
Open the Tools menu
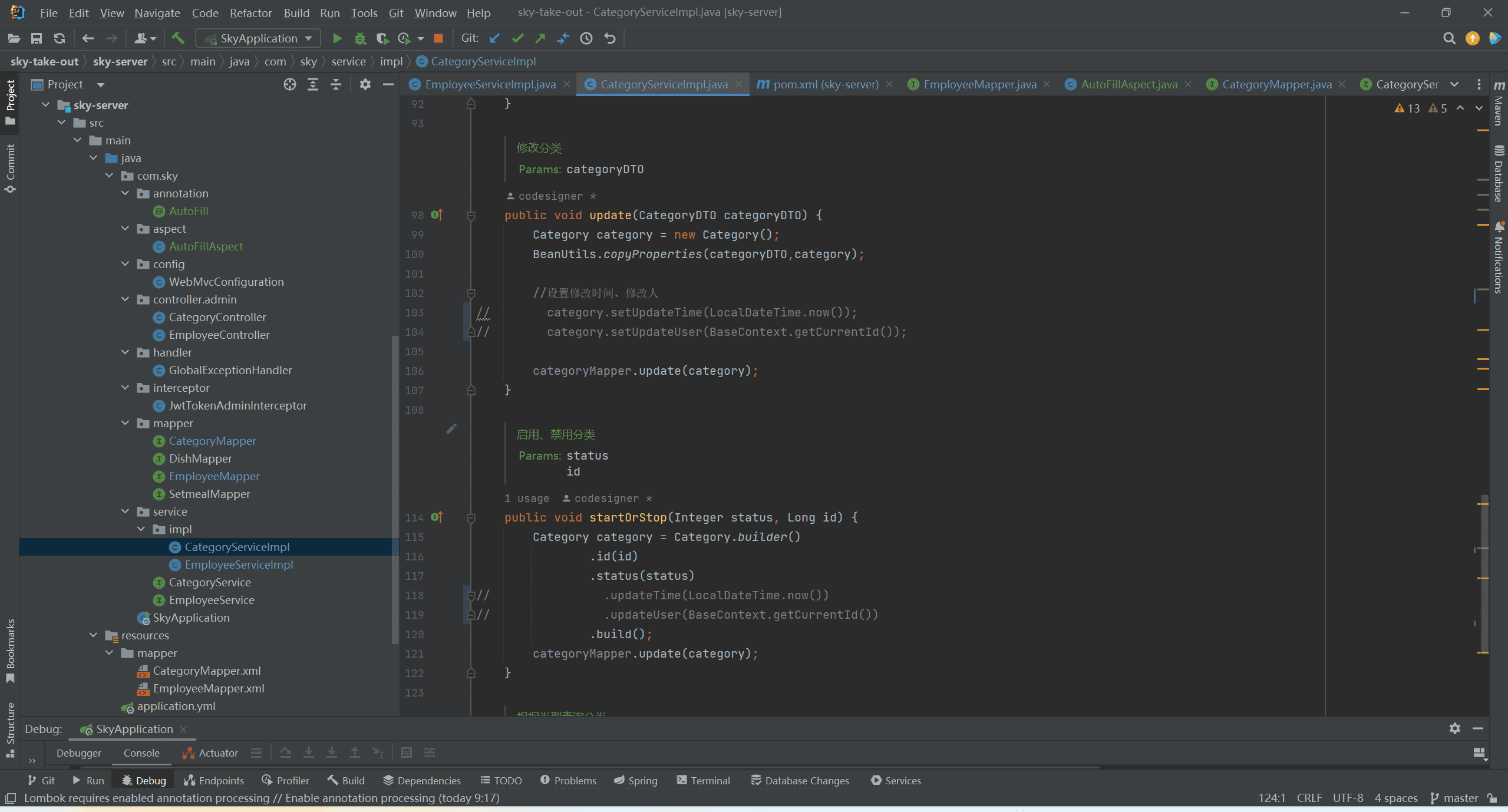pos(364,12)
